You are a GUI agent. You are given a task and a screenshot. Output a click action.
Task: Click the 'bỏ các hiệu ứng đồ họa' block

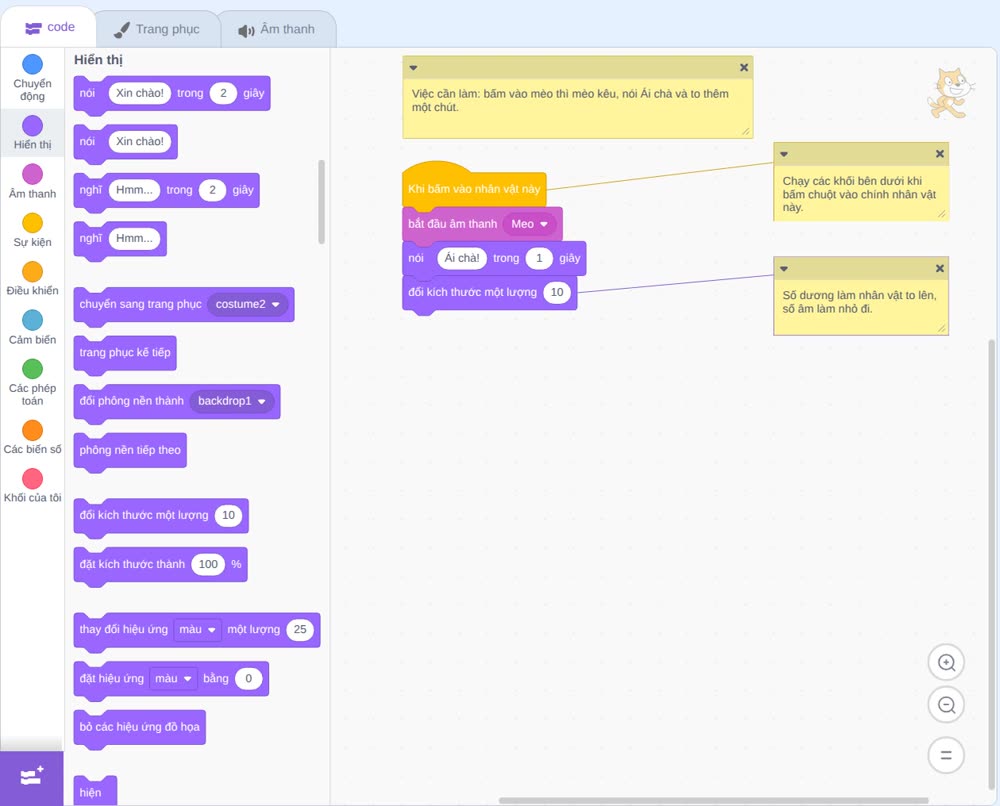(x=140, y=727)
